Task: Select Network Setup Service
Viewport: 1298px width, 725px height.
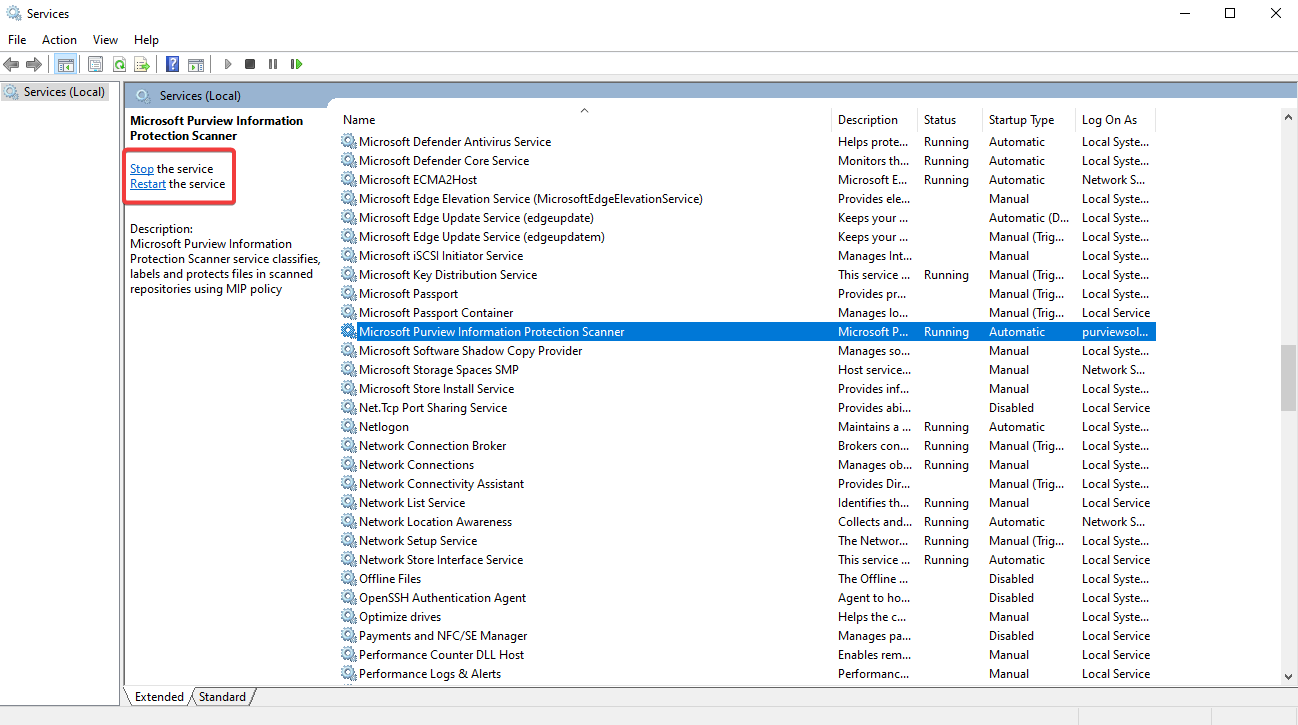Action: [x=418, y=541]
